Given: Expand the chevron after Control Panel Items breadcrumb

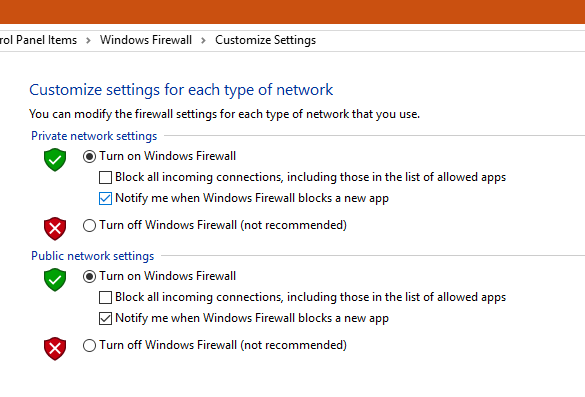Looking at the screenshot, I should pos(88,40).
